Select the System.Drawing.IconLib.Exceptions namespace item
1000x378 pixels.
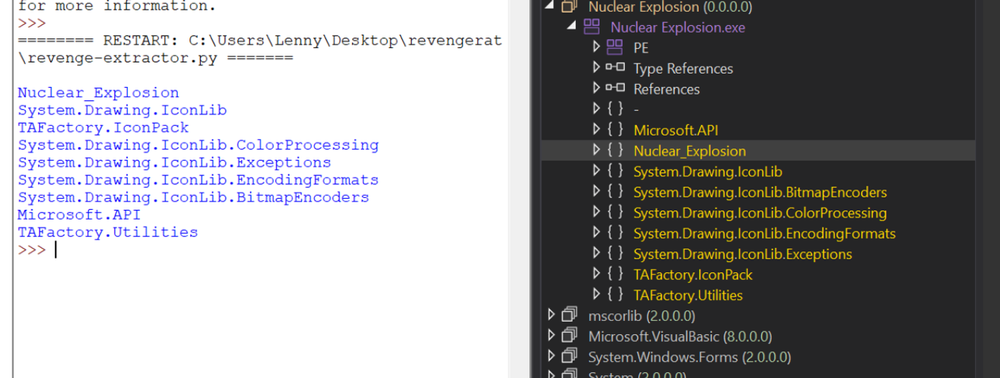(x=742, y=254)
